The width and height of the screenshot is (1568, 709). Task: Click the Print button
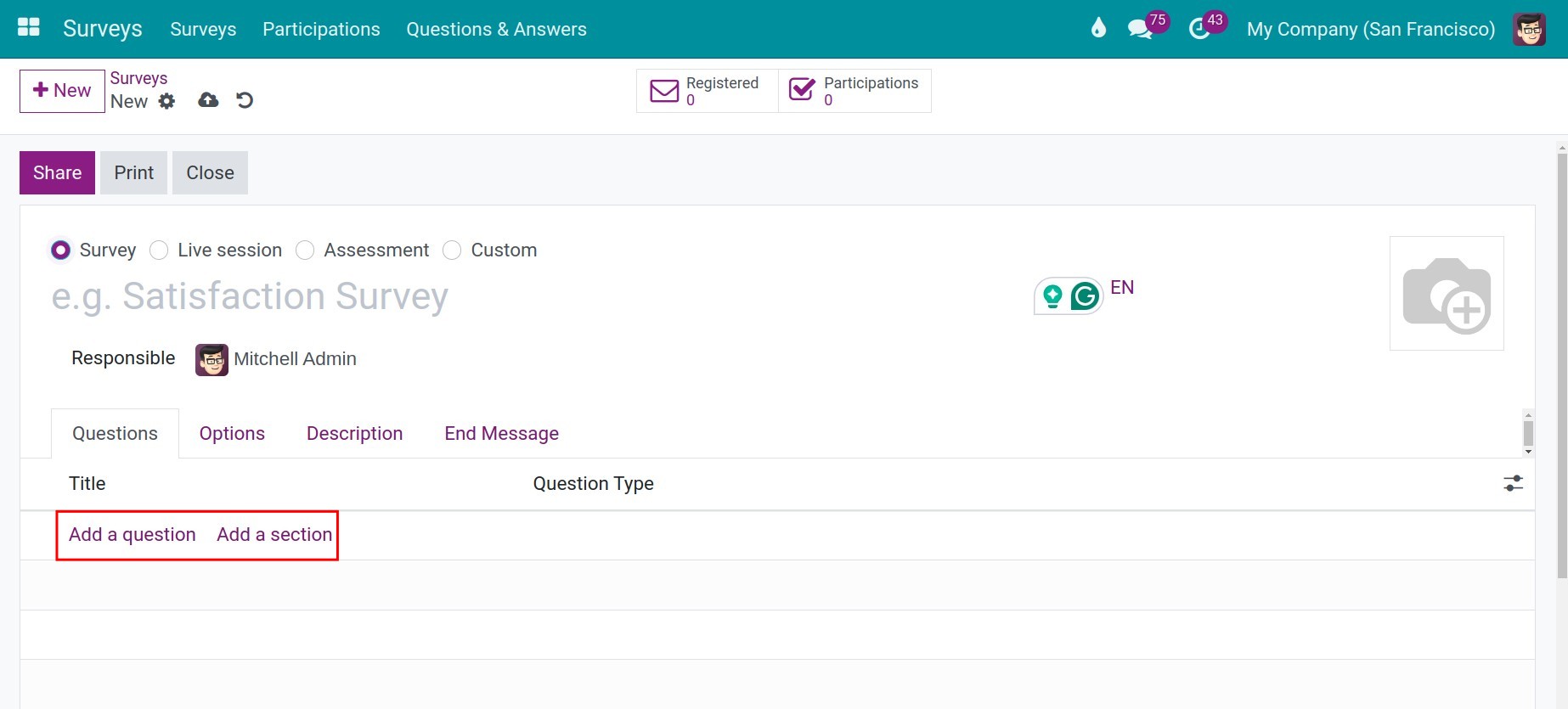tap(133, 173)
